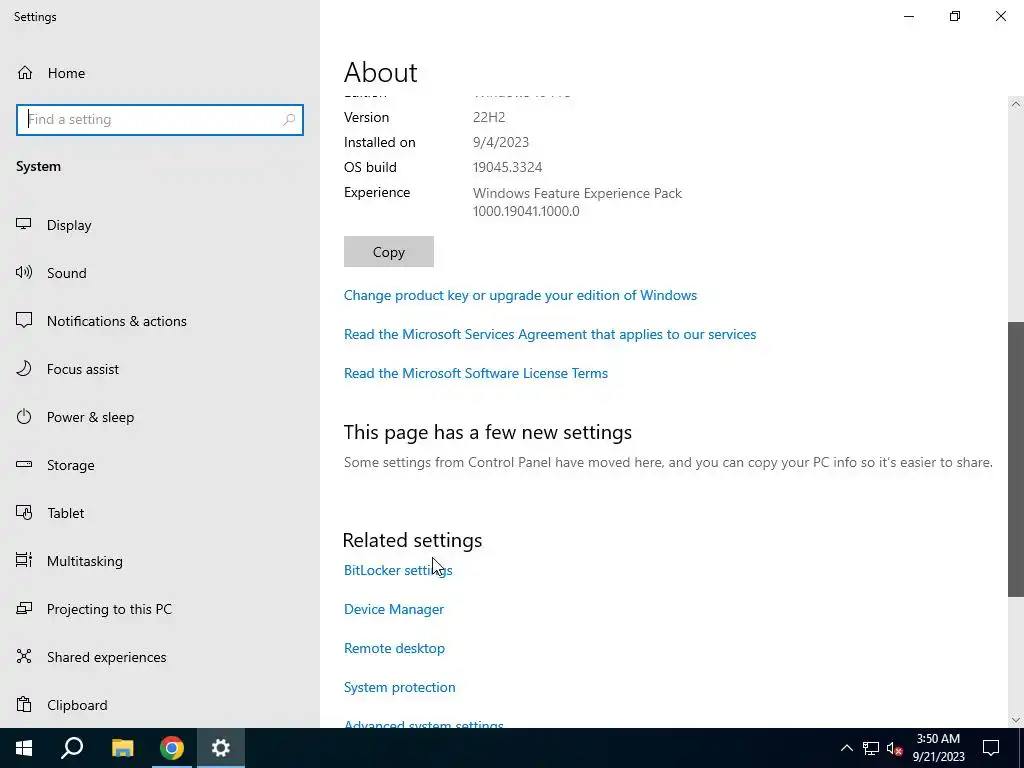Open Display settings
This screenshot has width=1024, height=768.
point(54,225)
